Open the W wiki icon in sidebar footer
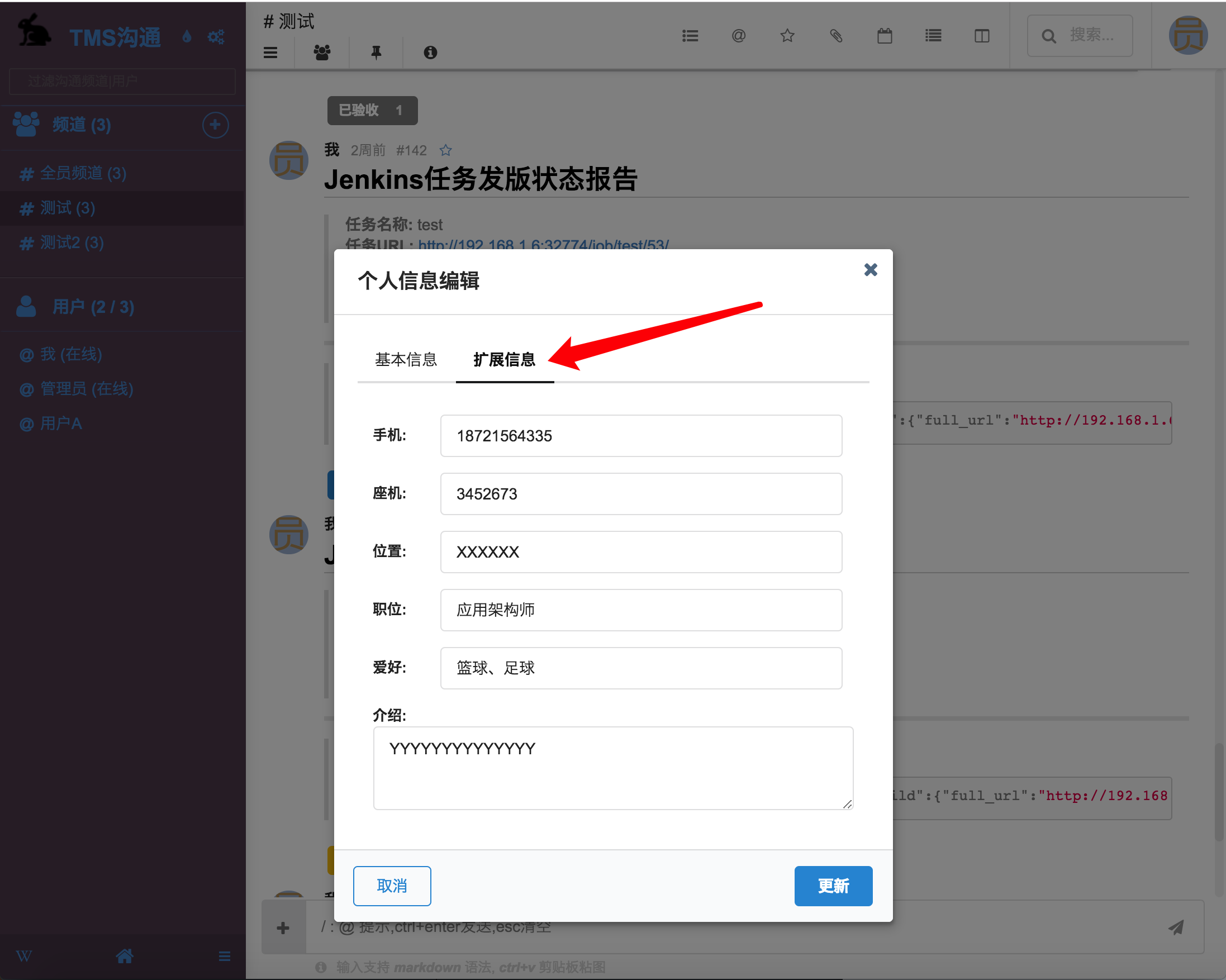 (24, 956)
